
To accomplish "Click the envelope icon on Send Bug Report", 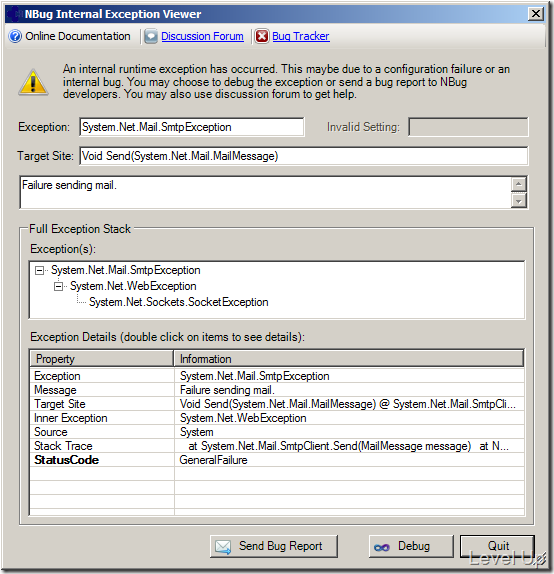I will click(223, 547).
